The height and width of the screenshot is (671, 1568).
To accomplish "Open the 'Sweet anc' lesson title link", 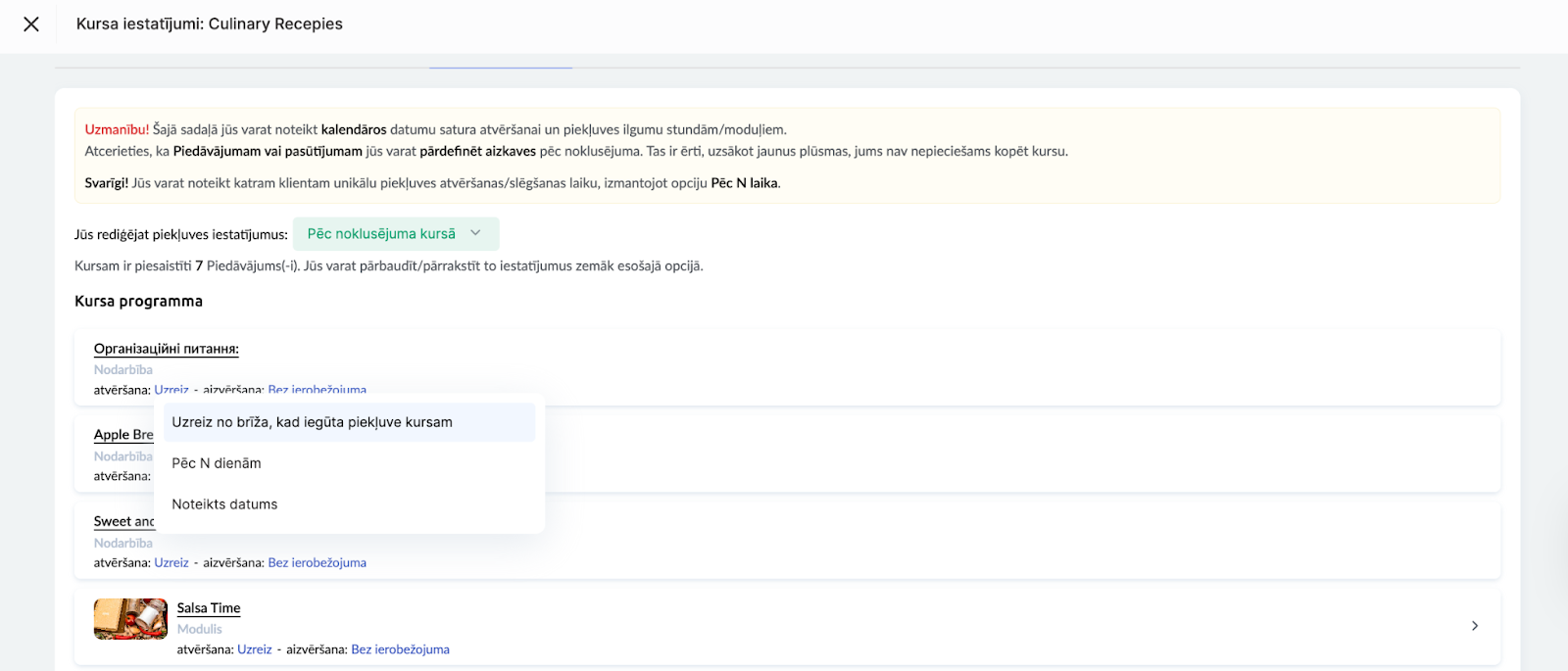I will pos(124,522).
